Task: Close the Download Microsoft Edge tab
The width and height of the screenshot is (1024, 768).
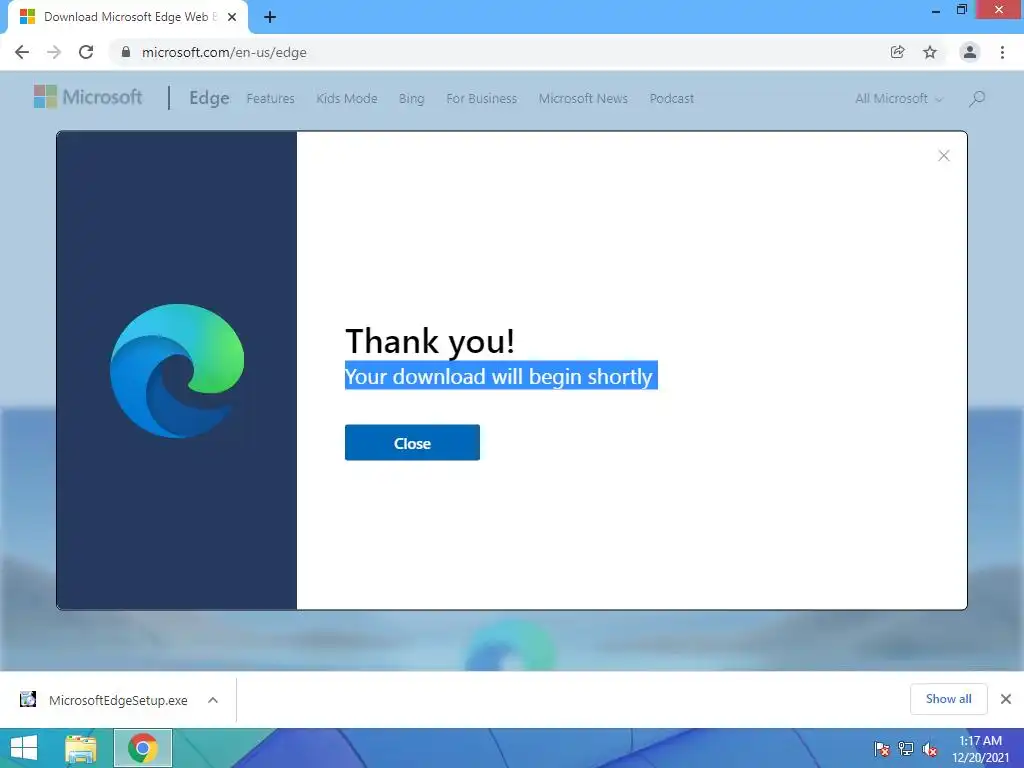Action: click(232, 17)
